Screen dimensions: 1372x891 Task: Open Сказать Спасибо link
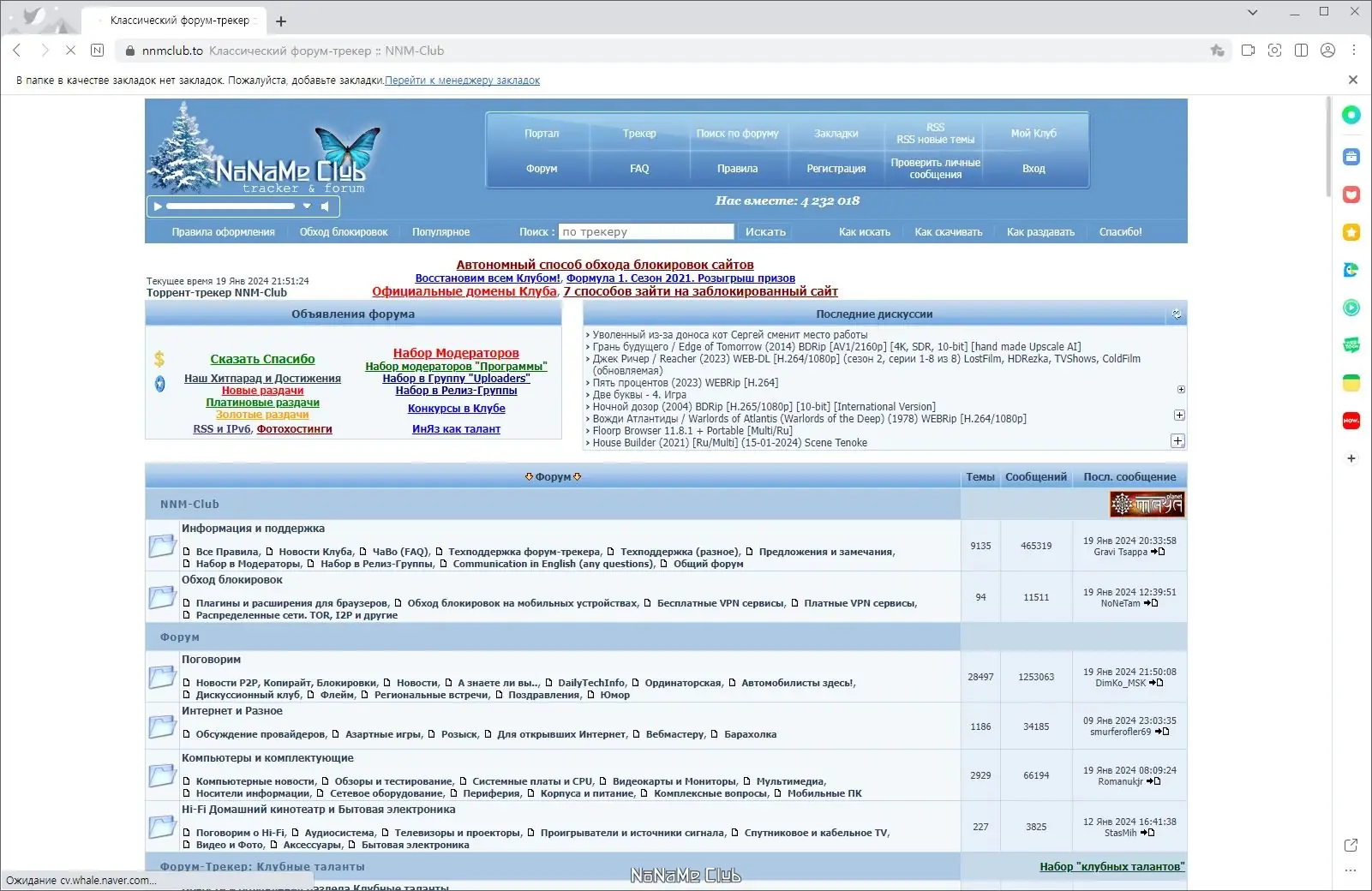point(262,359)
